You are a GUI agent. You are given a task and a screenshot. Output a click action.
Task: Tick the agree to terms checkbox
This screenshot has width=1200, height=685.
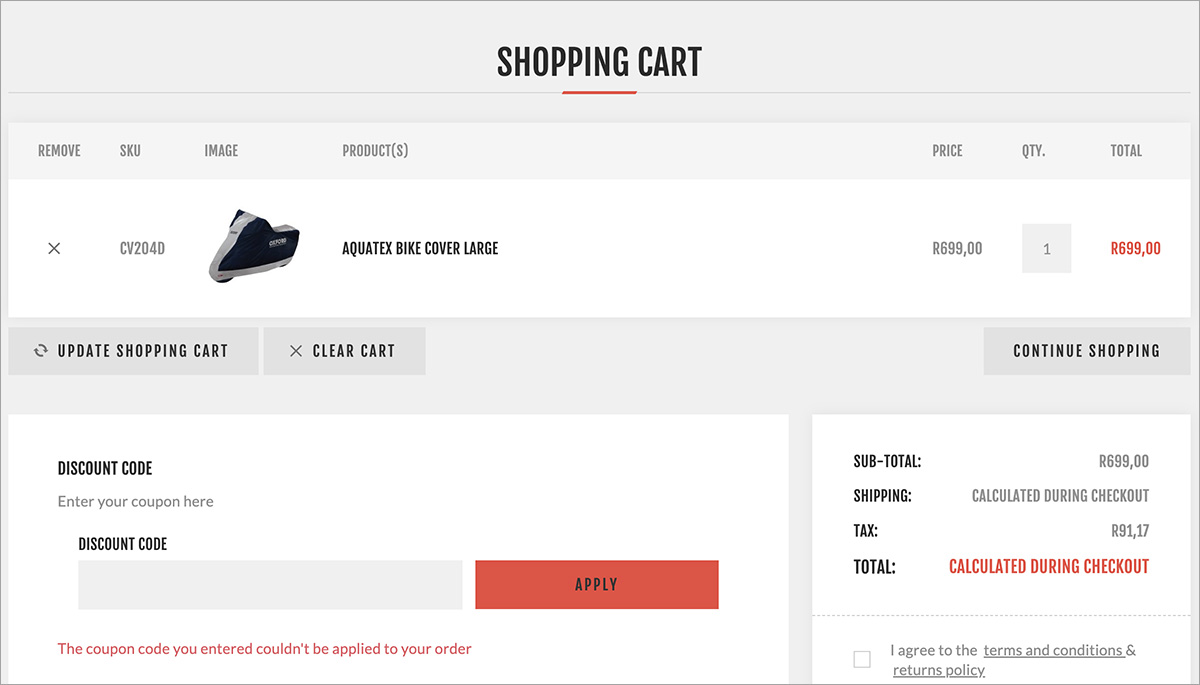[862, 659]
